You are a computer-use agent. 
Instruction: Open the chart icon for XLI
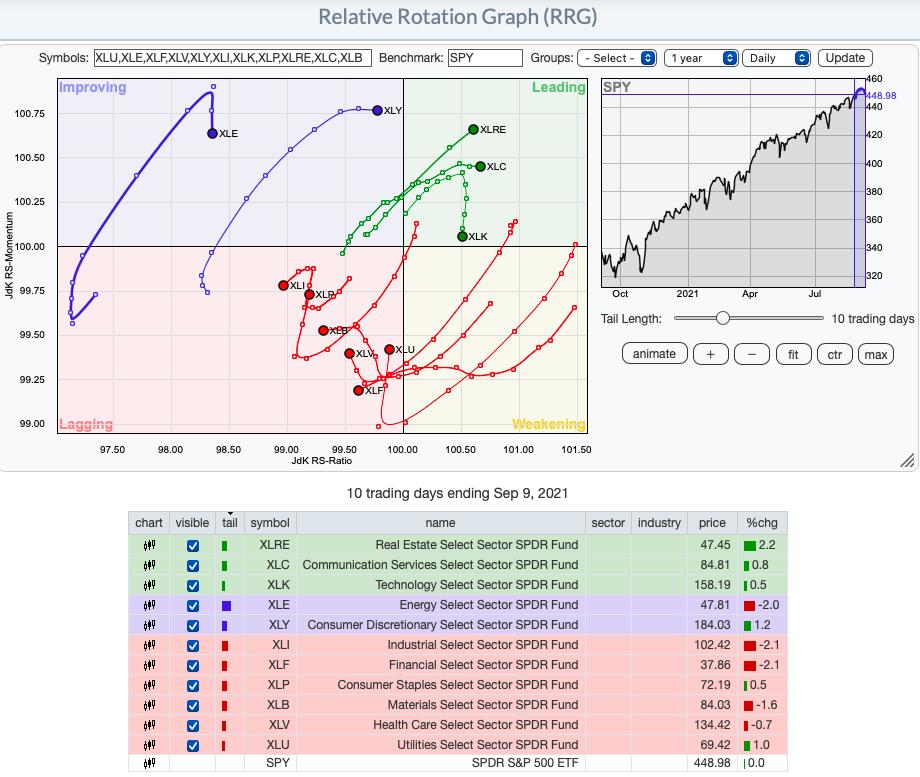[149, 645]
